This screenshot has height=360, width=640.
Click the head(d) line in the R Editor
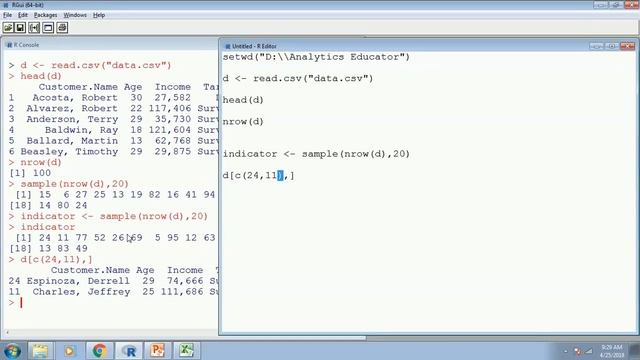coord(243,100)
